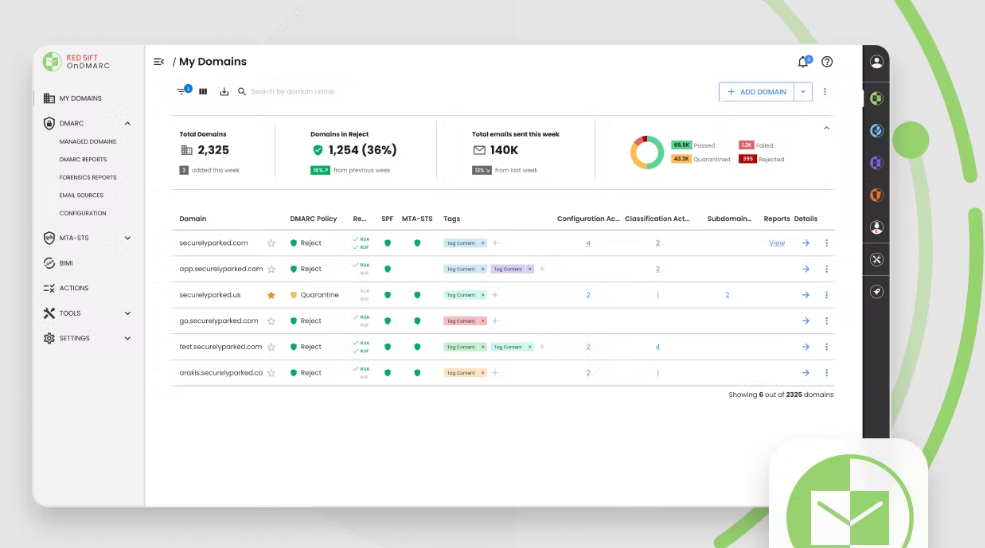Click the email status donut chart

tap(647, 152)
